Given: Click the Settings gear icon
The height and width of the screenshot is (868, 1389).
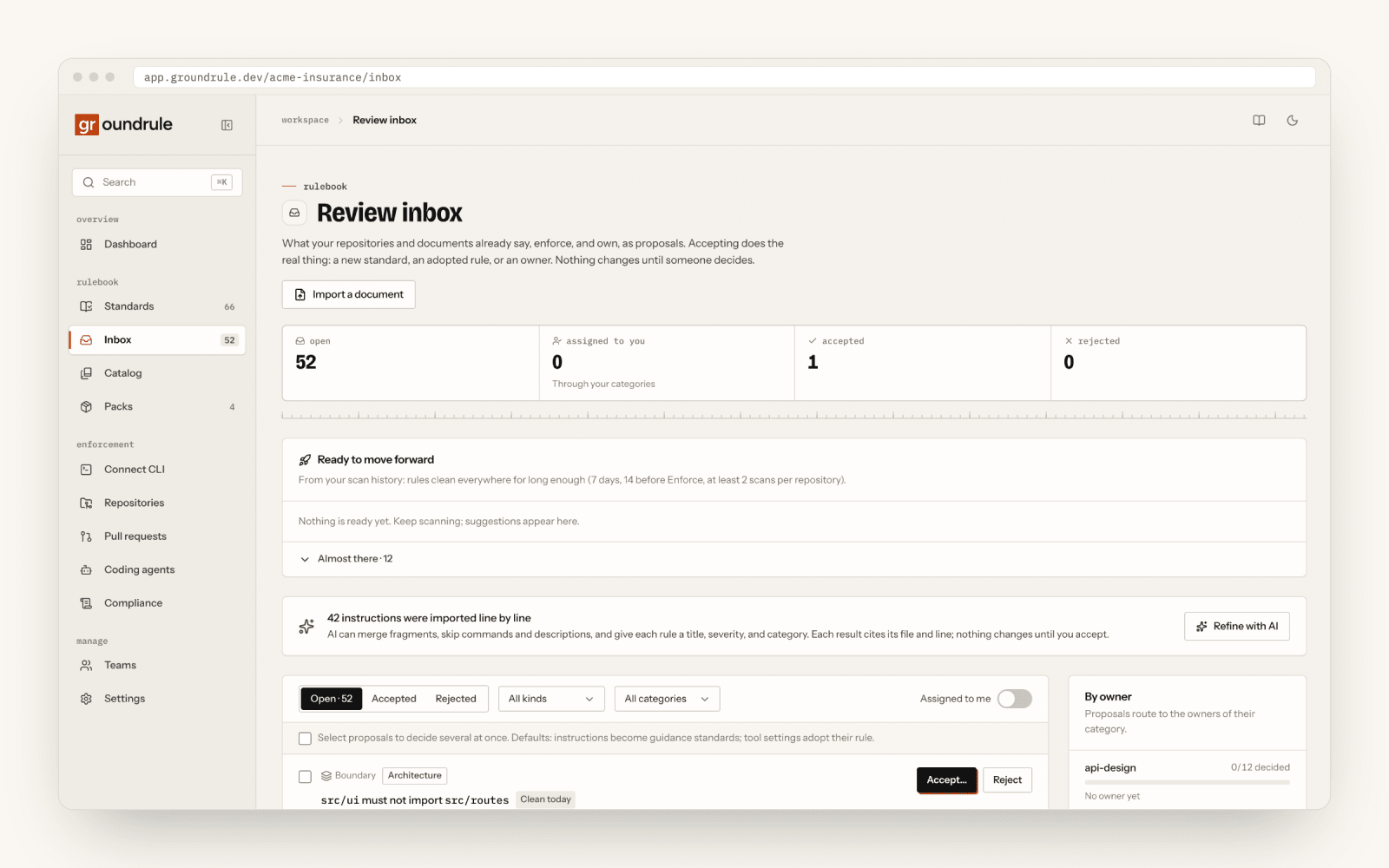Looking at the screenshot, I should (x=86, y=699).
